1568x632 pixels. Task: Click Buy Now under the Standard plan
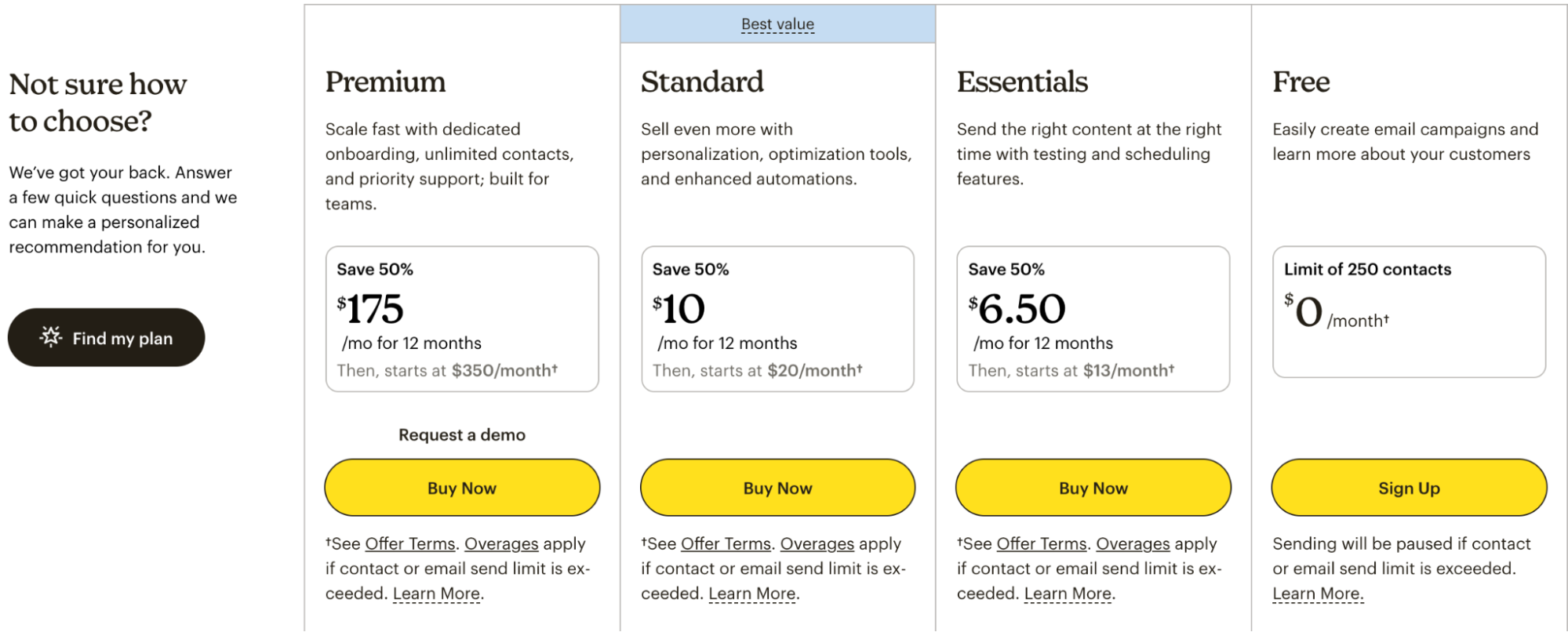click(777, 487)
